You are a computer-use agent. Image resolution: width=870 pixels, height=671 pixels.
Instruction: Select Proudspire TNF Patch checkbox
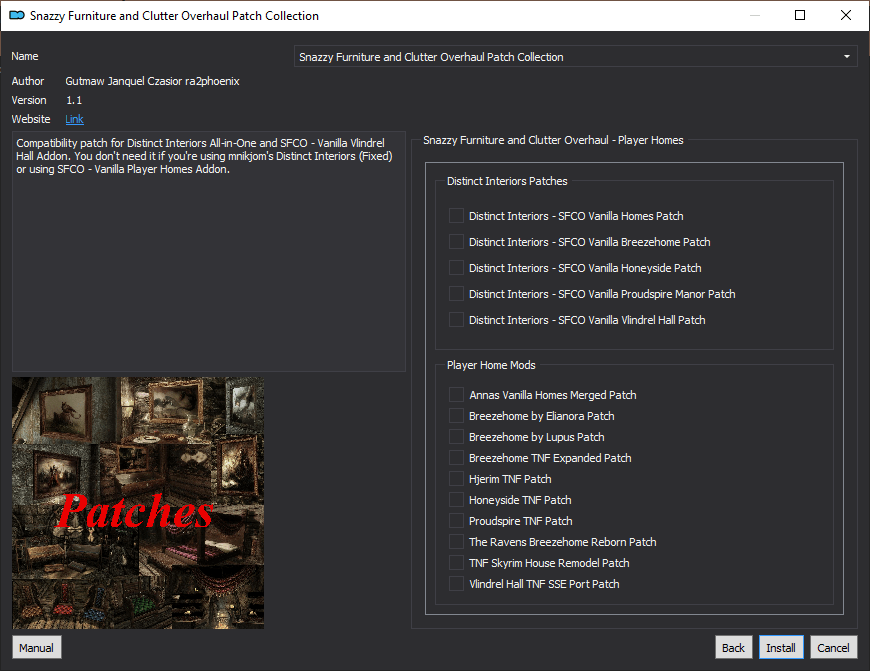(x=456, y=521)
